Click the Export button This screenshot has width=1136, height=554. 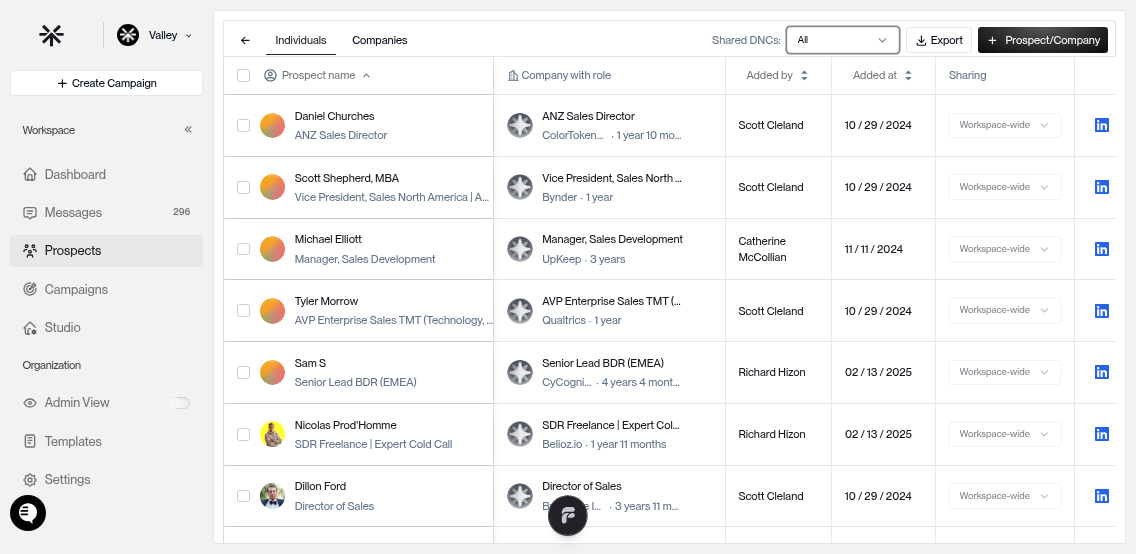tap(939, 40)
